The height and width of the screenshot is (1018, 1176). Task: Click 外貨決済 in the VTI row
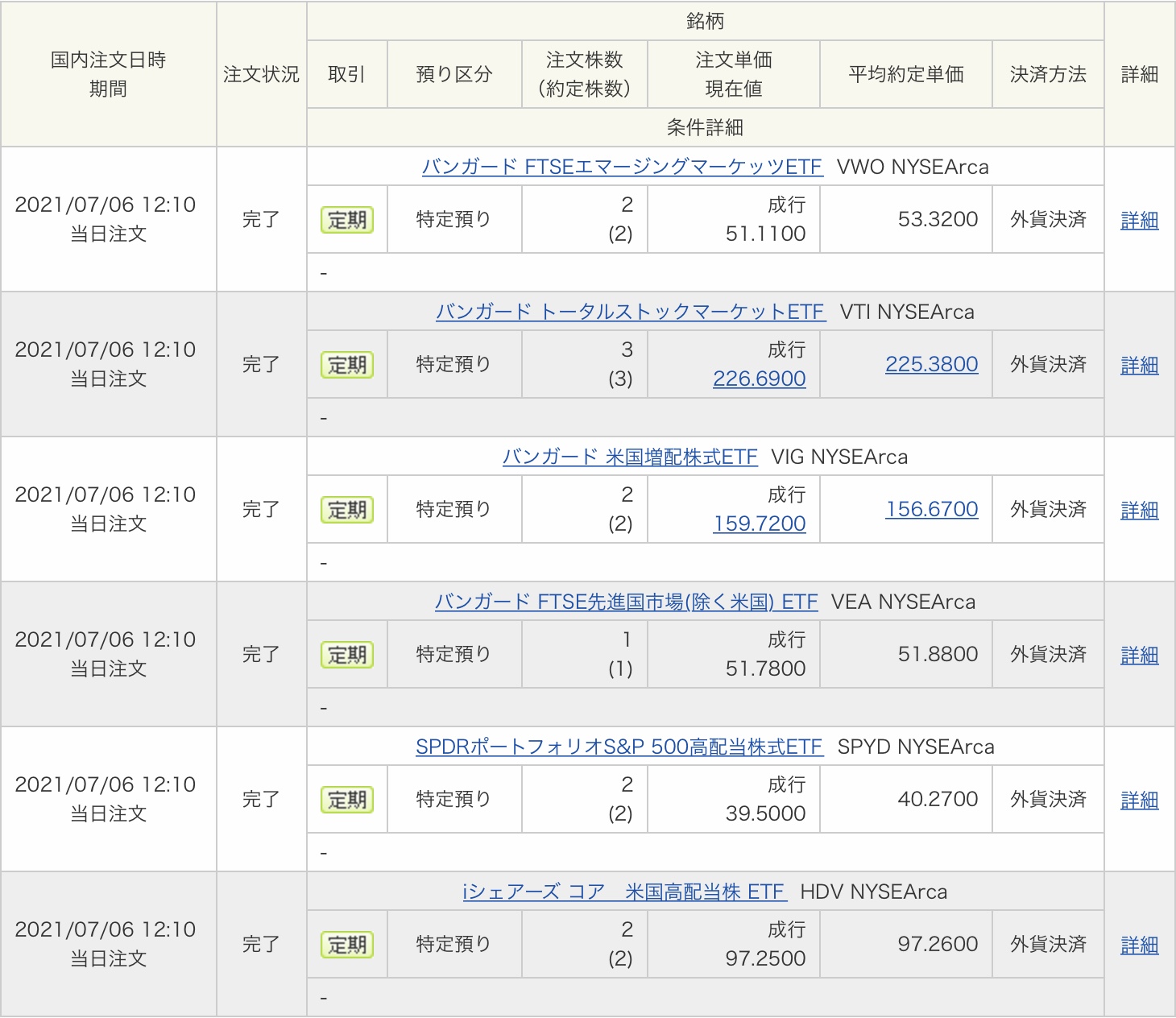(1048, 364)
